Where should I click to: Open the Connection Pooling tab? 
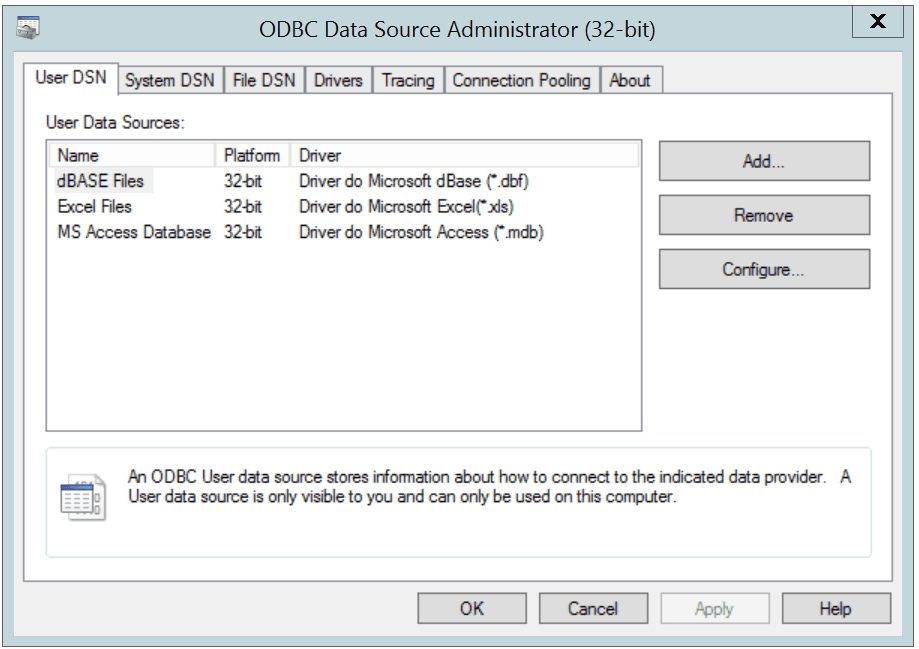520,80
